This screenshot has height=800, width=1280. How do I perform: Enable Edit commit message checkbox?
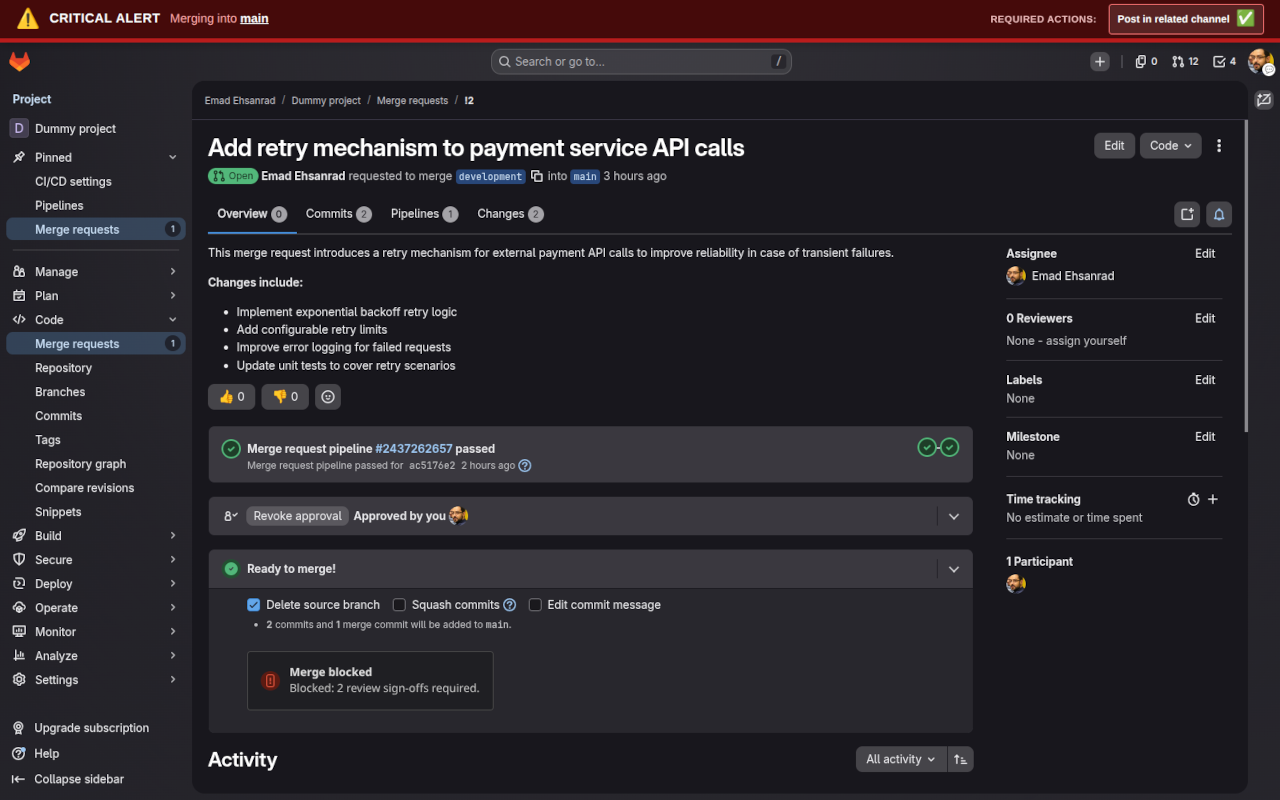click(x=535, y=604)
